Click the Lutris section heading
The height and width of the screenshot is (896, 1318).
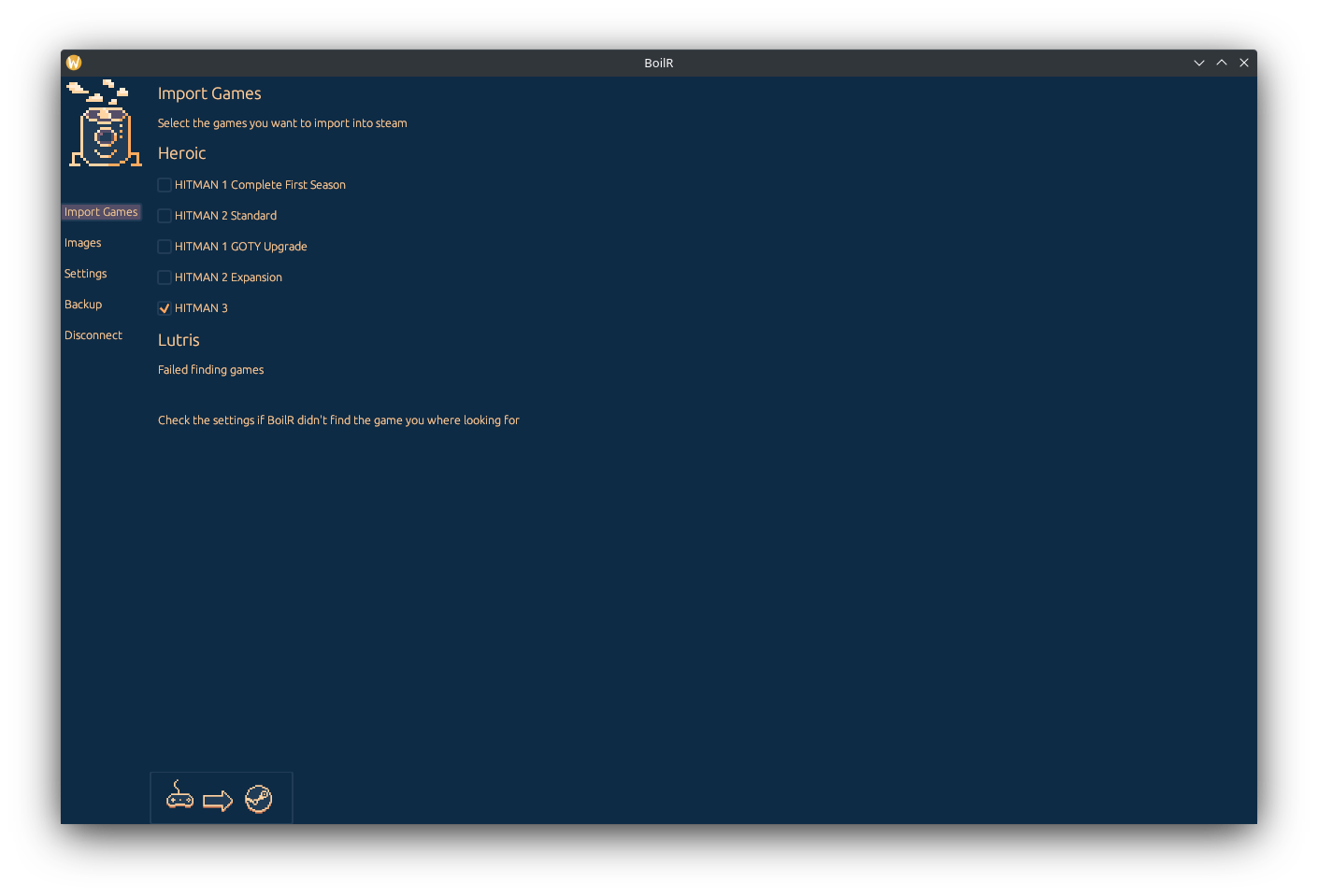tap(179, 340)
